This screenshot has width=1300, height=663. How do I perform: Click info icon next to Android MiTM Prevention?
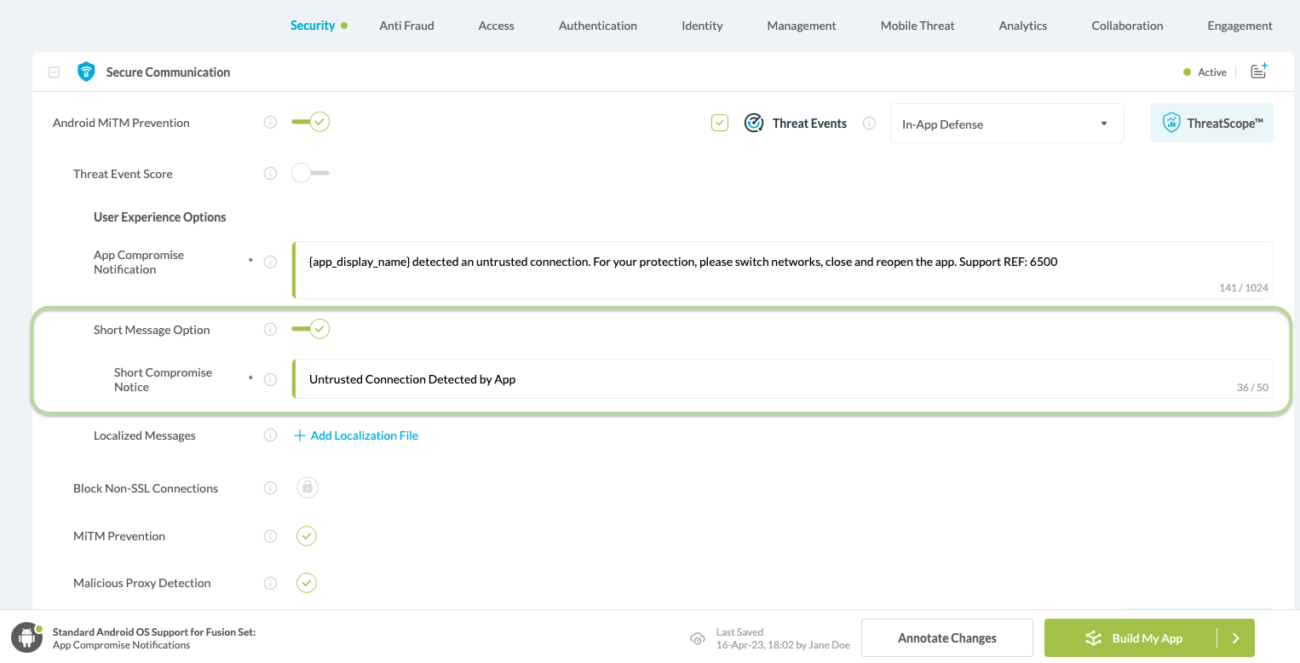(x=270, y=123)
